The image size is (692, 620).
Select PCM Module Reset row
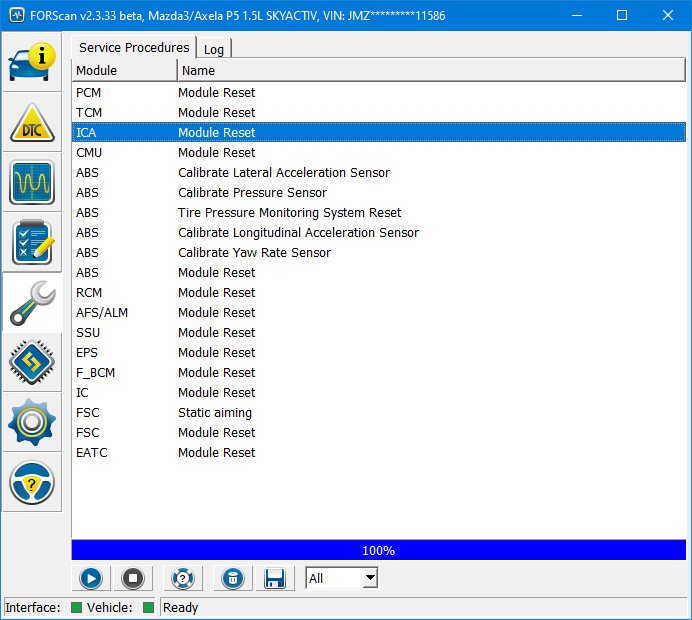[379, 93]
